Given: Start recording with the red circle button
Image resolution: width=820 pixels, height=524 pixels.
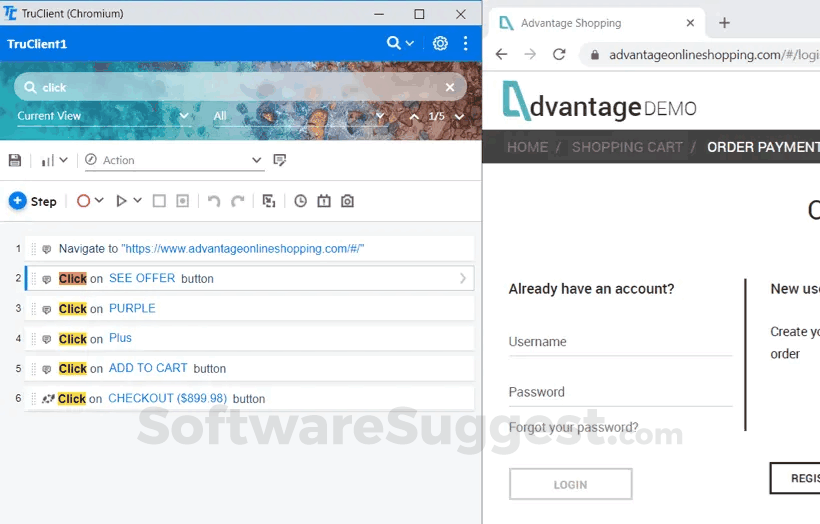Looking at the screenshot, I should point(84,201).
